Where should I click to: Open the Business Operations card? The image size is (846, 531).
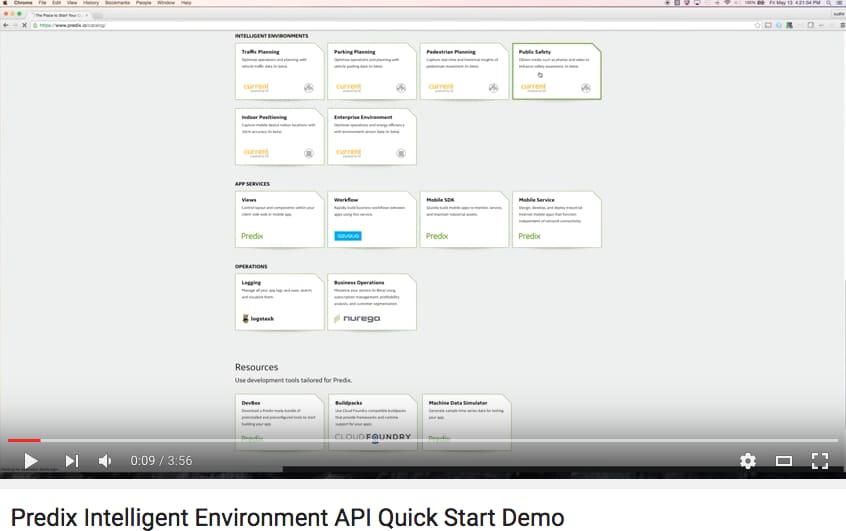[x=372, y=302]
